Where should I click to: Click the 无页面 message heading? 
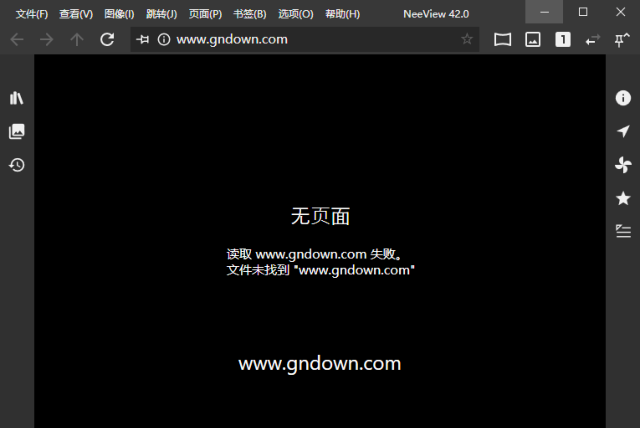coord(320,216)
